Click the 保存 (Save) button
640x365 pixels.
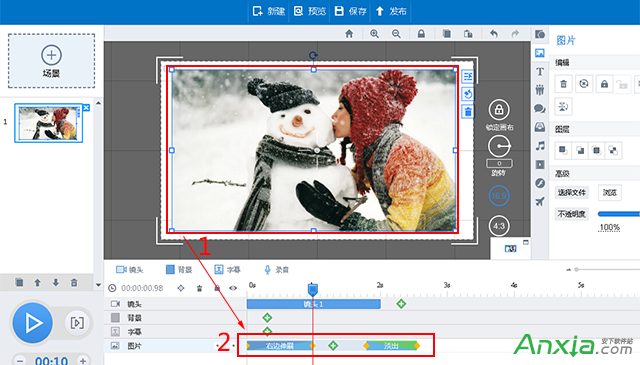[x=351, y=11]
